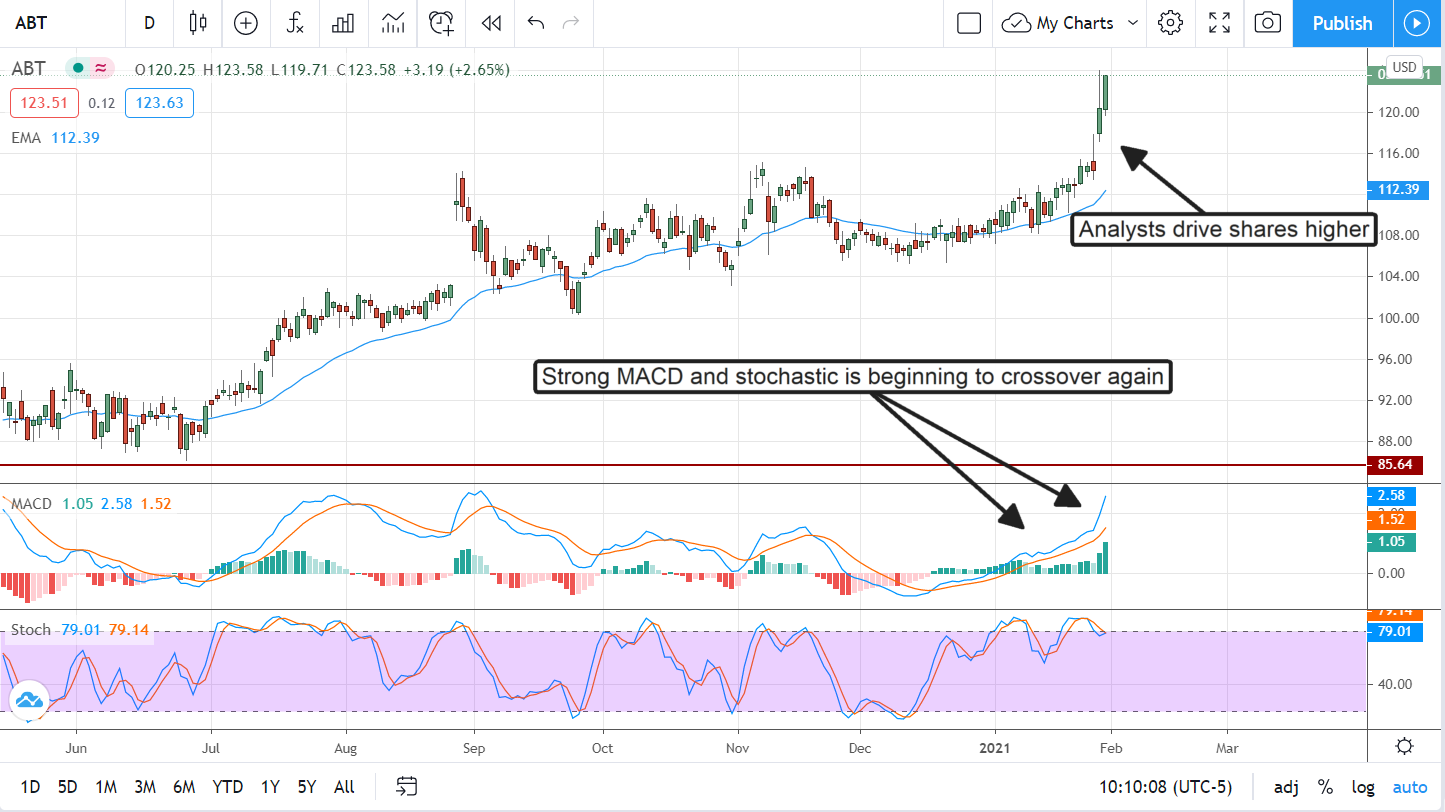Screen dimensions: 1445x812
Task: Disable the auto scale option
Action: click(x=1410, y=787)
